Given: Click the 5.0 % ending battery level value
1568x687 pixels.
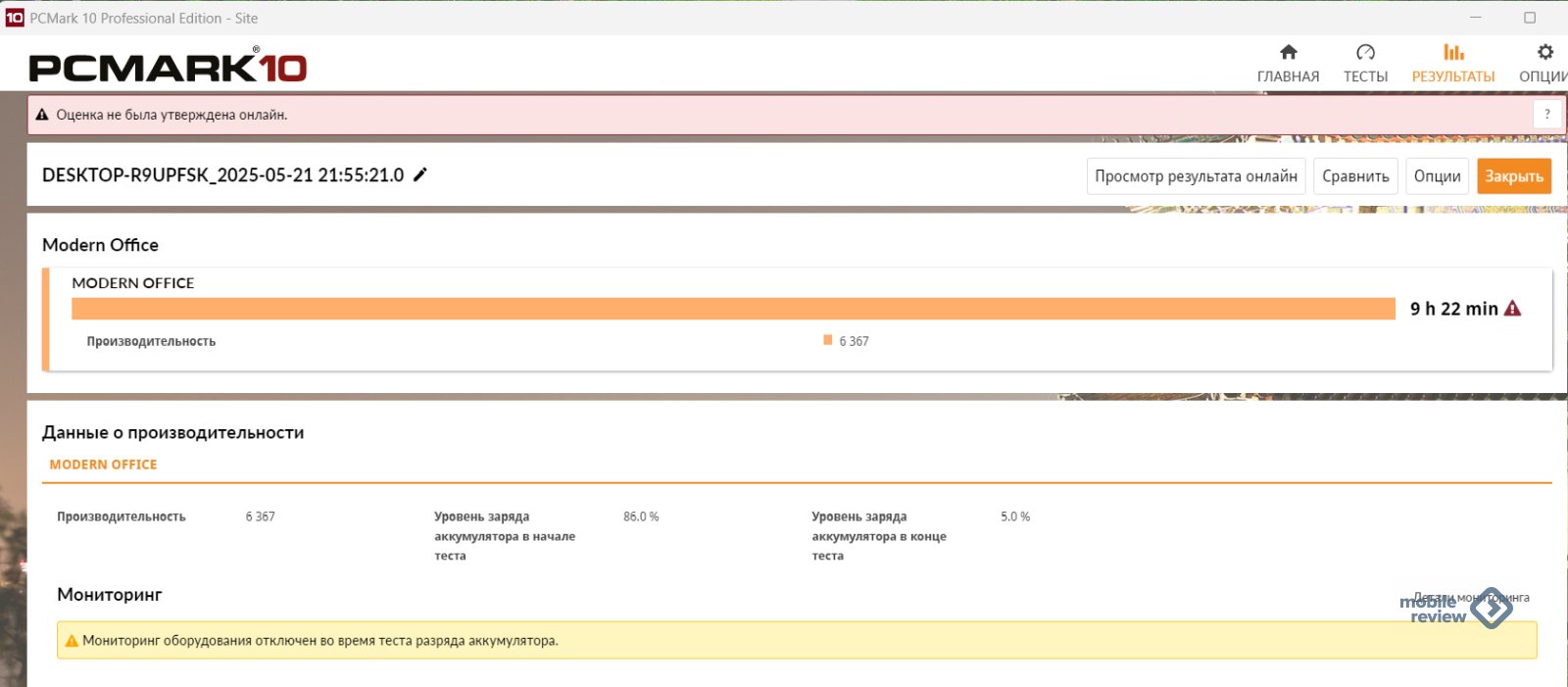Looking at the screenshot, I should tap(1015, 516).
